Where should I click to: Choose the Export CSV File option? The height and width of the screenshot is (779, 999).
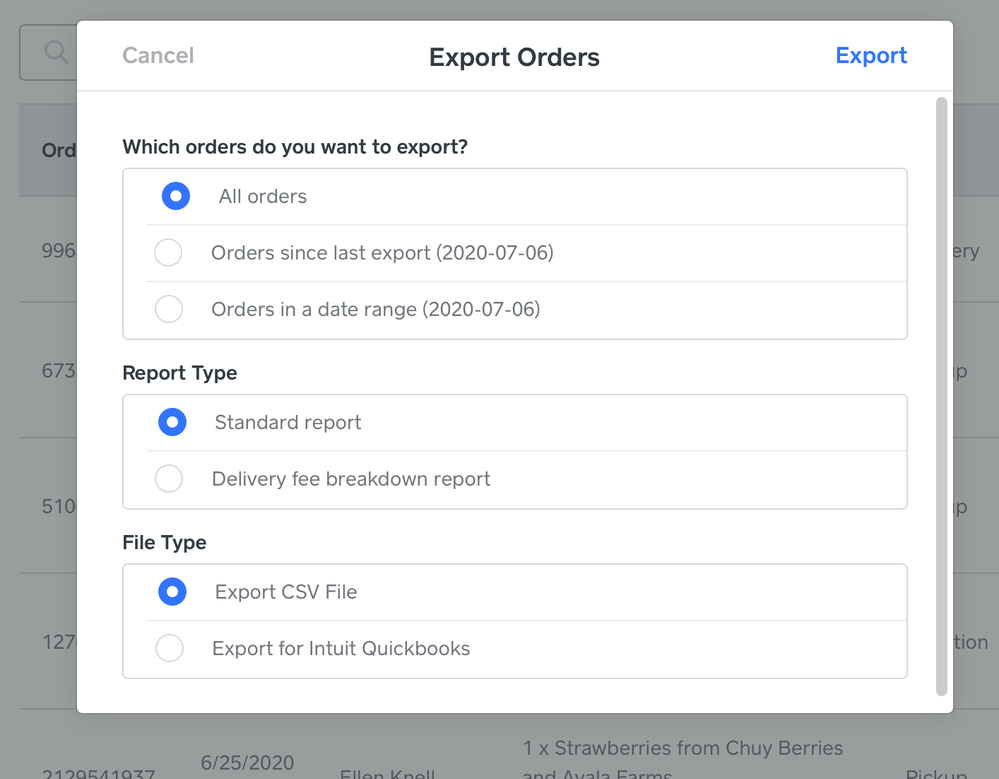(x=172, y=593)
